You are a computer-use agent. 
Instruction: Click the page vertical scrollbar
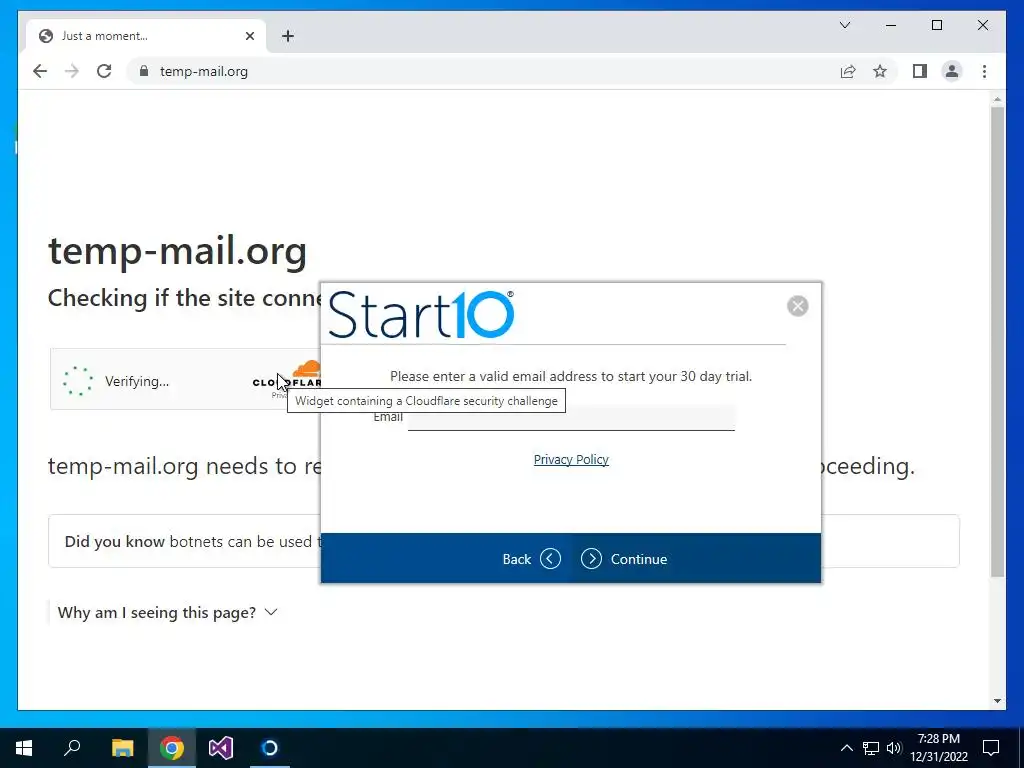[x=997, y=342]
